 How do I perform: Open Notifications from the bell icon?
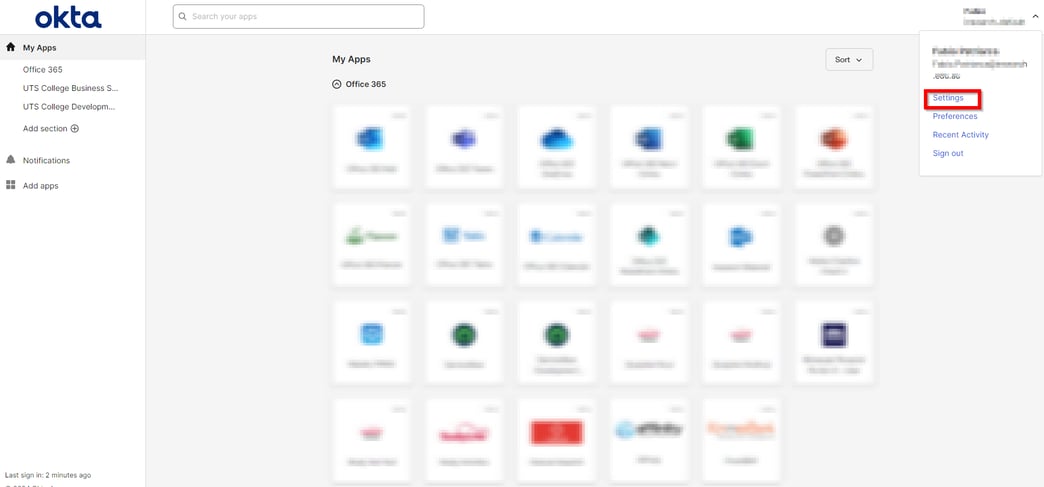[x=10, y=160]
